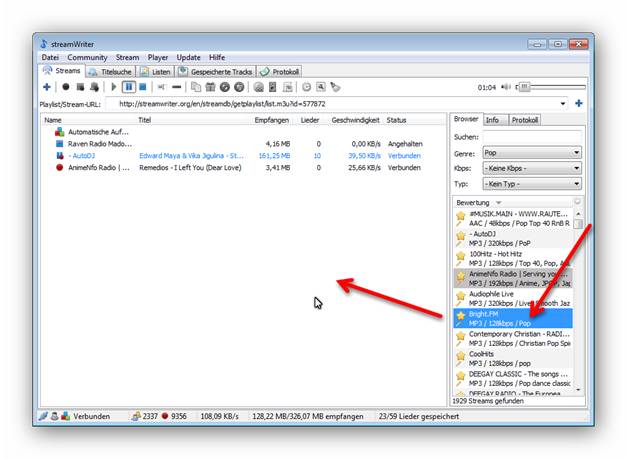Open the Gespeicherte Tracks tab
The image size is (627, 459).
click(x=216, y=72)
